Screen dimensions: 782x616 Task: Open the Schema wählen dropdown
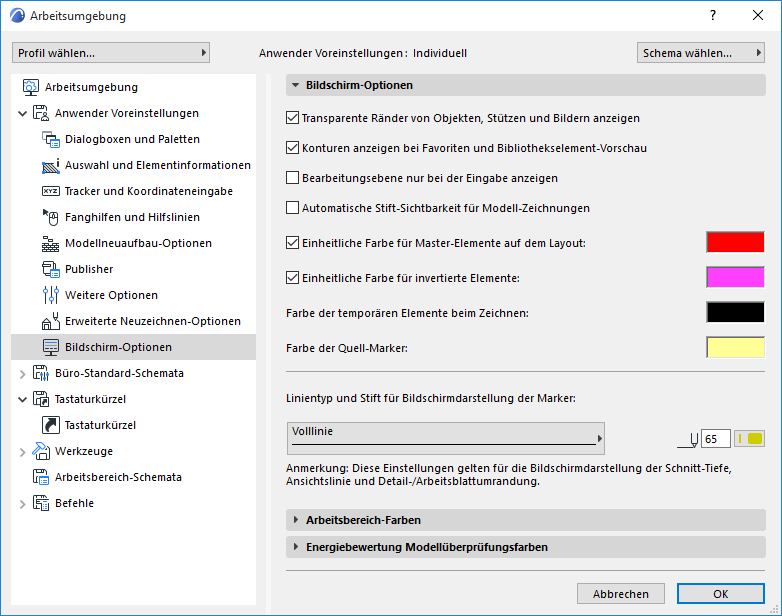click(x=701, y=53)
